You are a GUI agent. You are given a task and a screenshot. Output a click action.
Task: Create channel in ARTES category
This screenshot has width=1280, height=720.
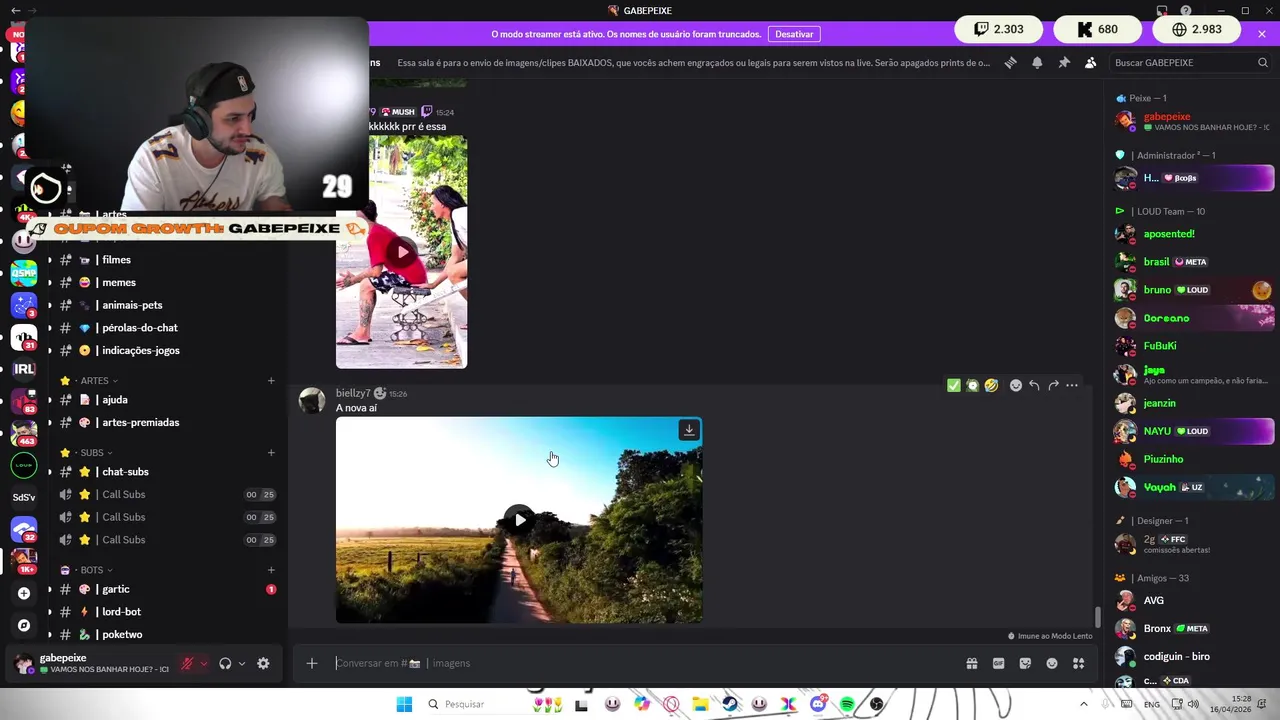coord(271,380)
